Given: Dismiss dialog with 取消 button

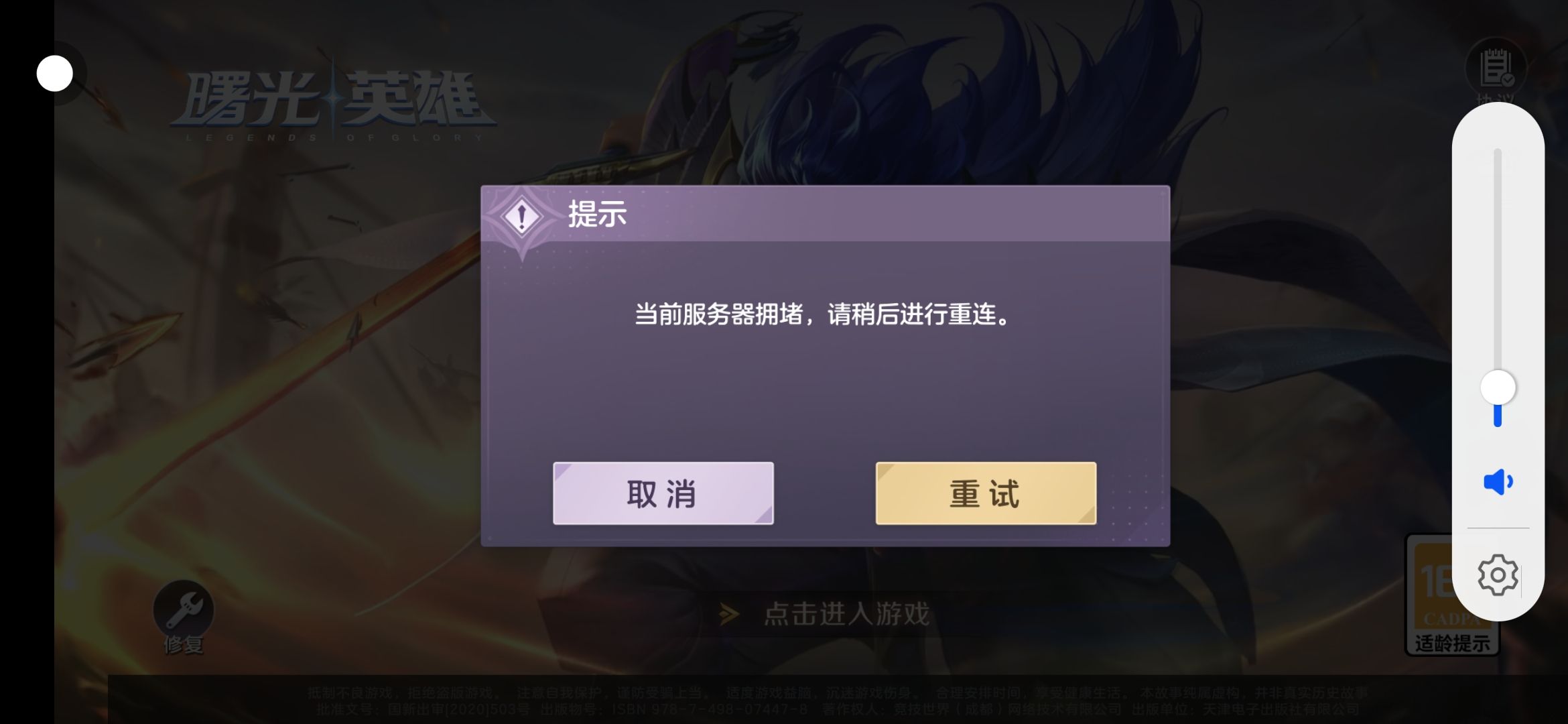Looking at the screenshot, I should pos(663,493).
